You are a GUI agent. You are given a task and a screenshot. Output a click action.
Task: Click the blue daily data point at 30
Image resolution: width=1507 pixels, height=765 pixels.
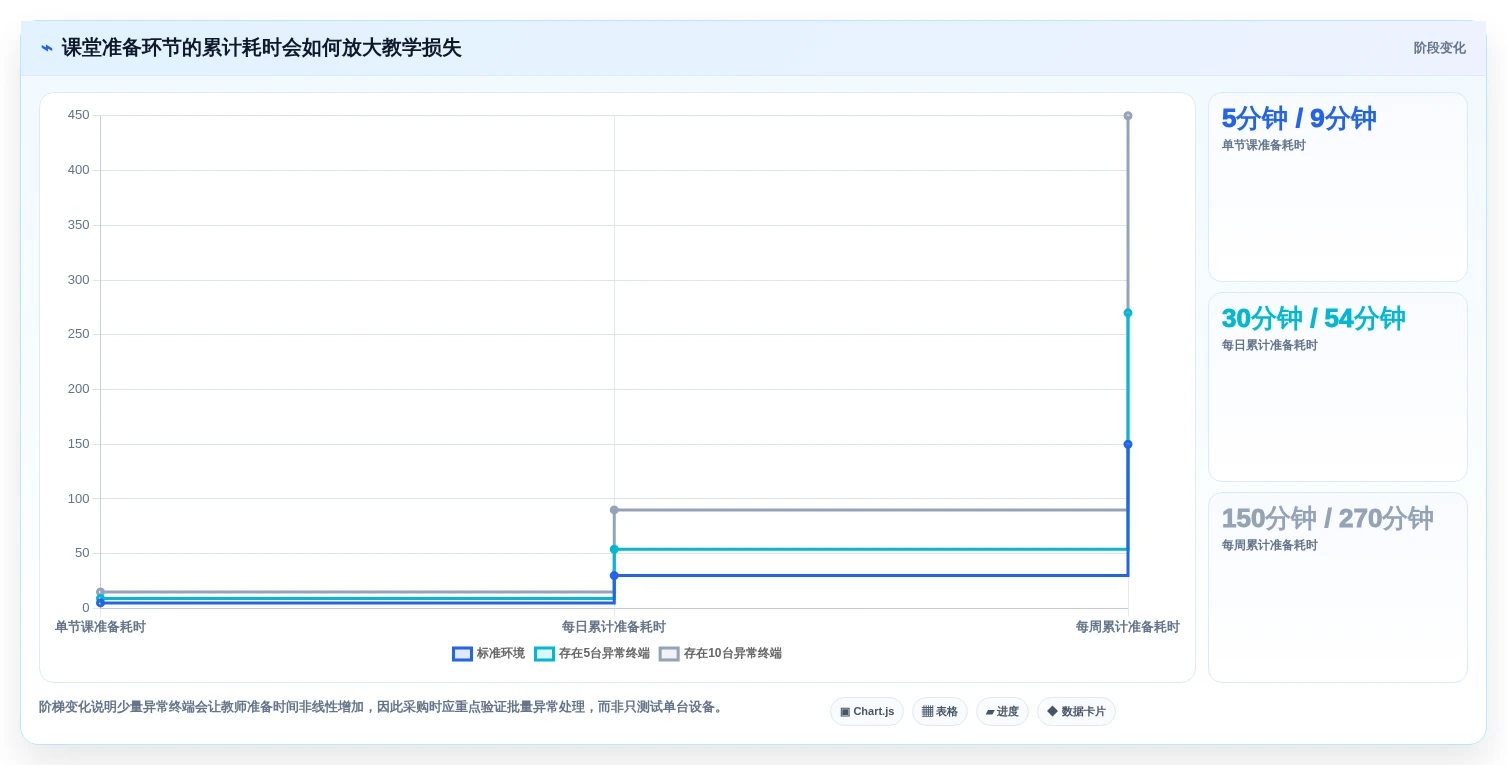coord(614,575)
